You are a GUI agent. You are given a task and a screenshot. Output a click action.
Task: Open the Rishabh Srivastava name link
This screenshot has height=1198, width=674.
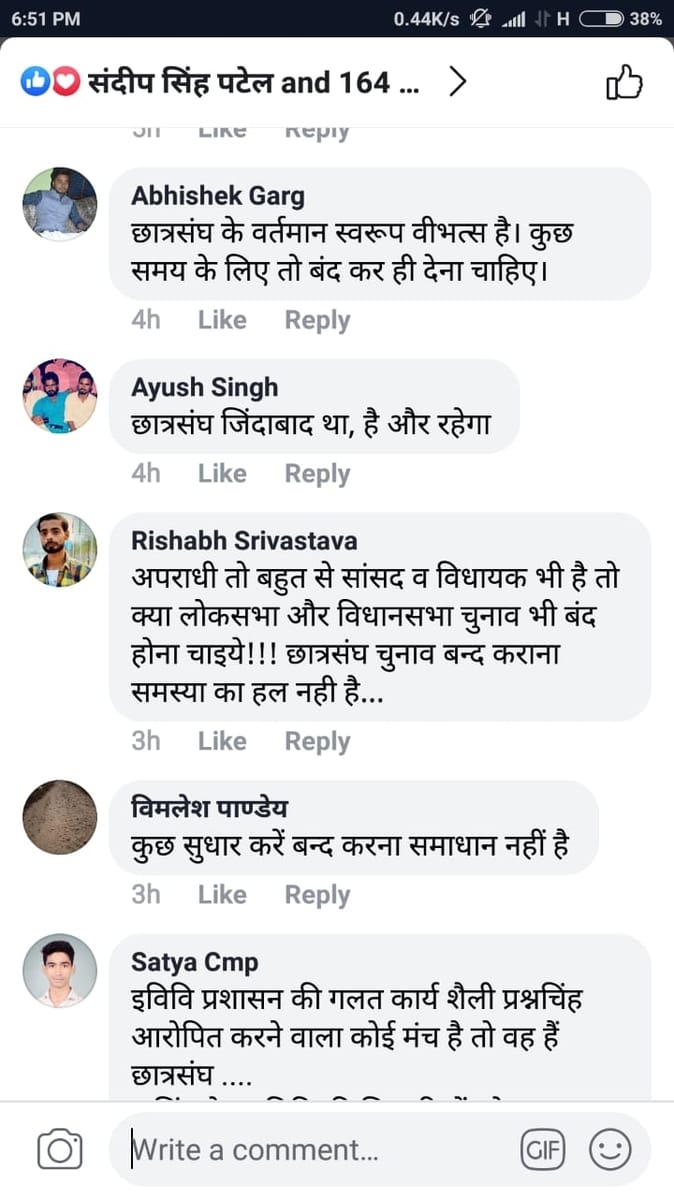pyautogui.click(x=244, y=540)
